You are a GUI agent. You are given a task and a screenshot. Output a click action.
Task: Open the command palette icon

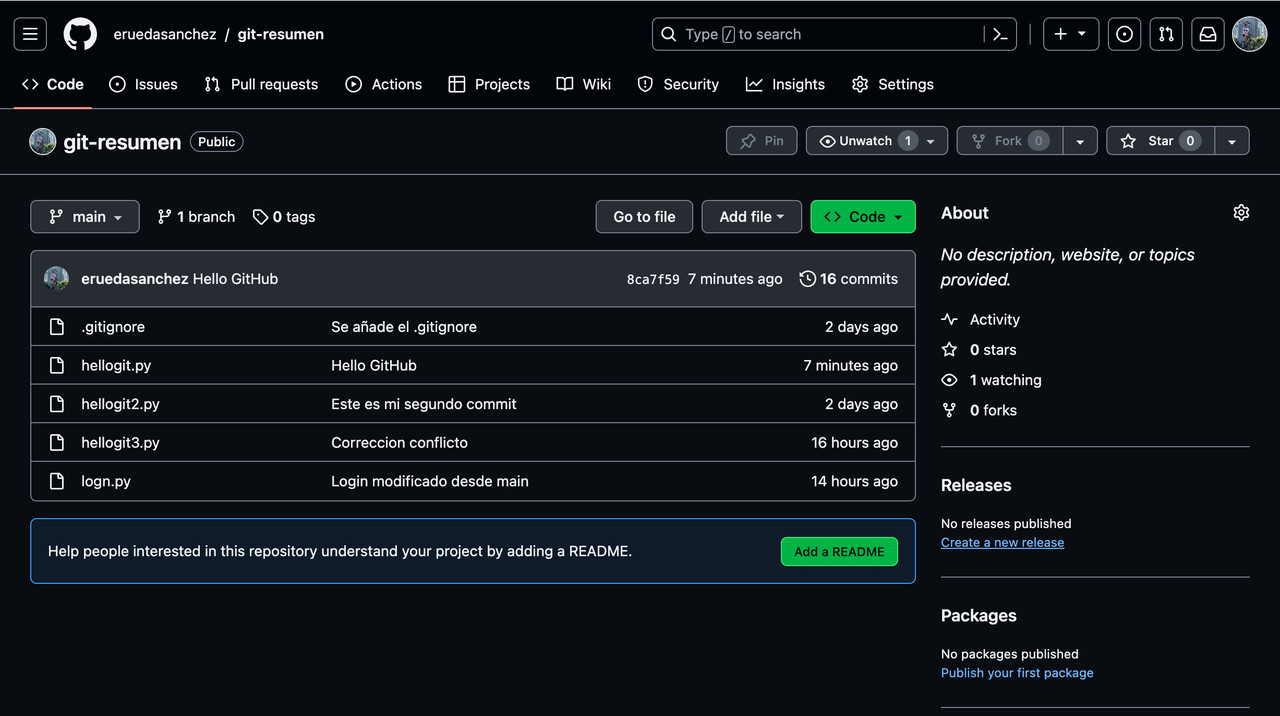pyautogui.click(x=1000, y=34)
